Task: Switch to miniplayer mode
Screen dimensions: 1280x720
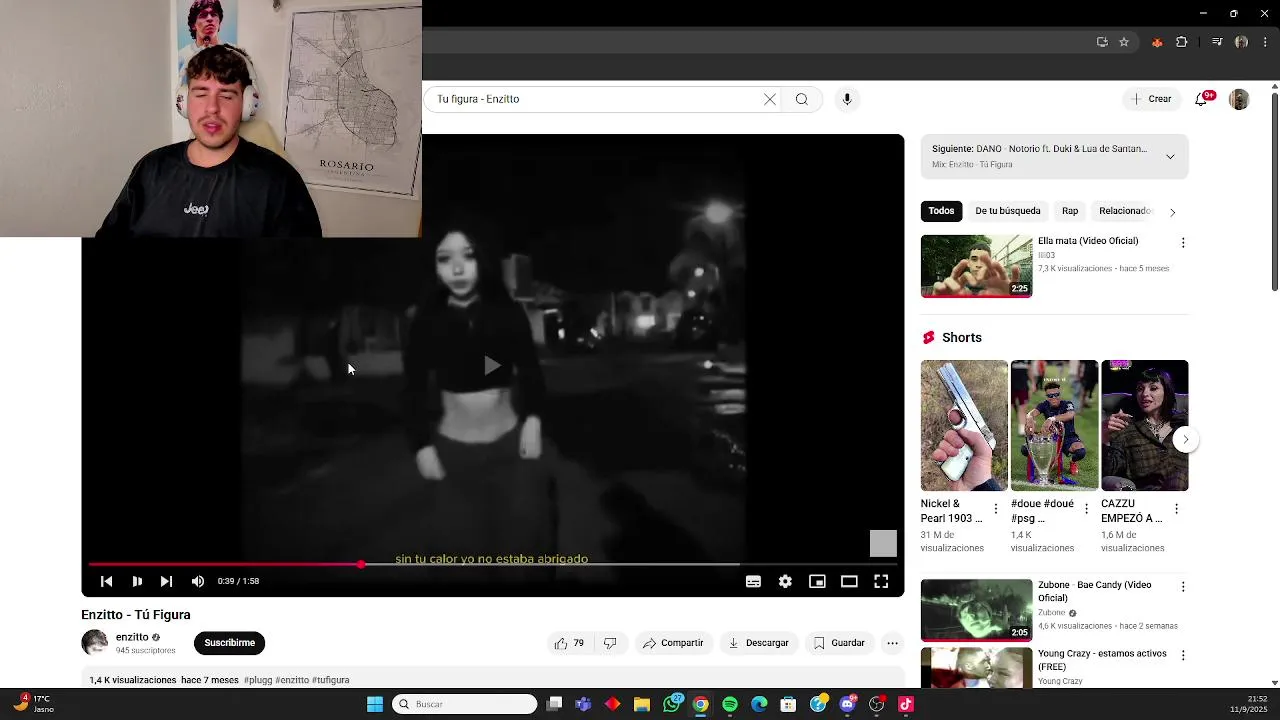Action: (817, 581)
